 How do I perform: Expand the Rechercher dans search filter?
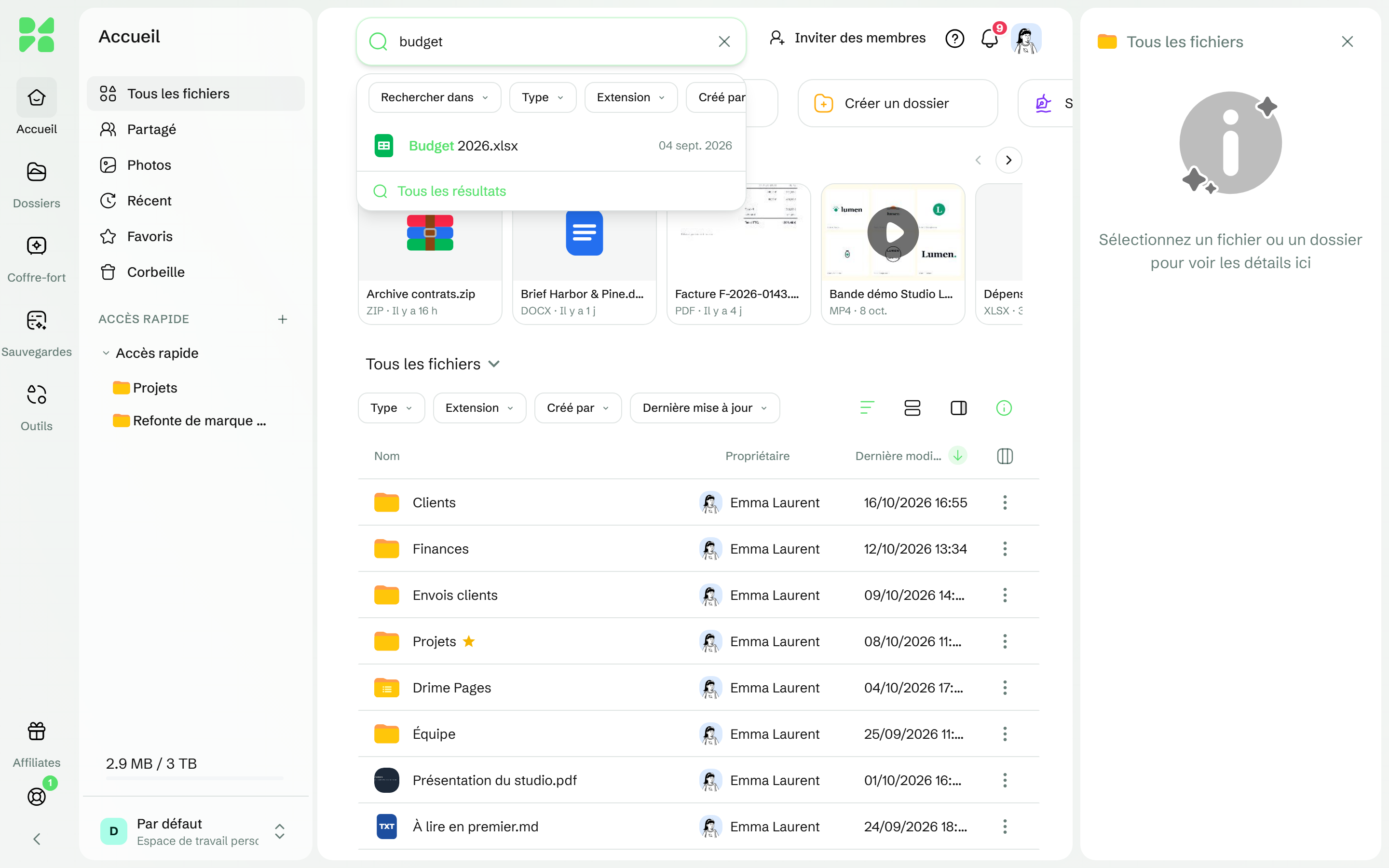[x=435, y=97]
